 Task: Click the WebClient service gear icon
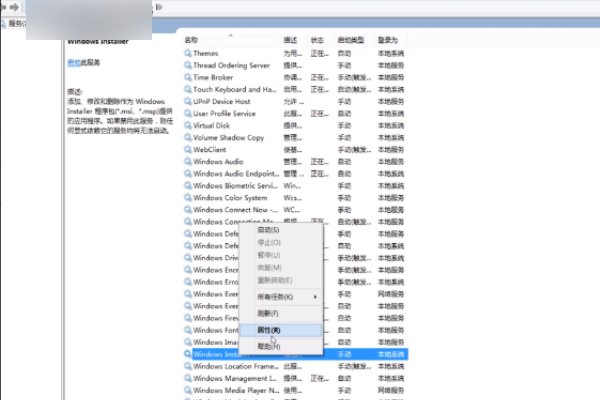click(x=188, y=149)
